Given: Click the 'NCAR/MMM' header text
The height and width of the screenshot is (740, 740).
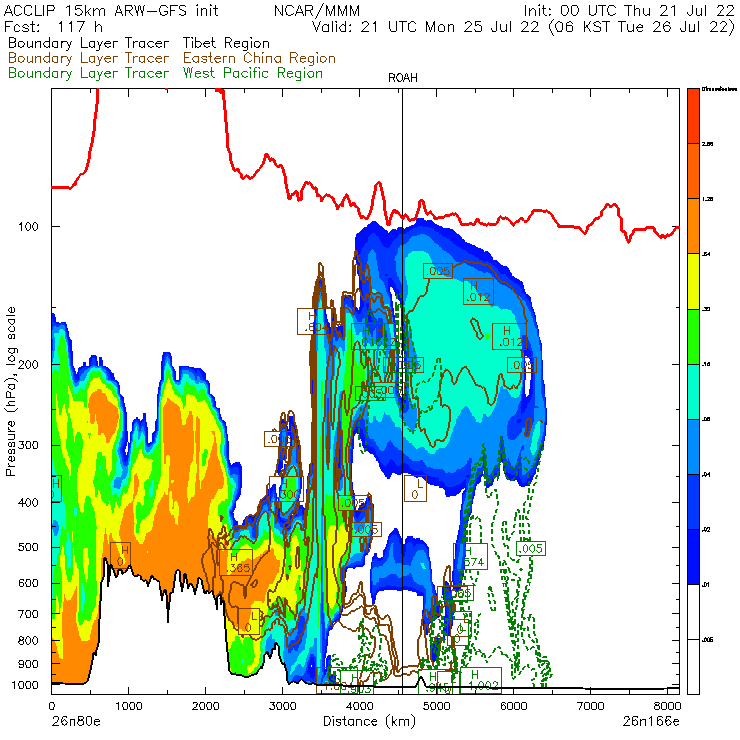Looking at the screenshot, I should click(317, 10).
